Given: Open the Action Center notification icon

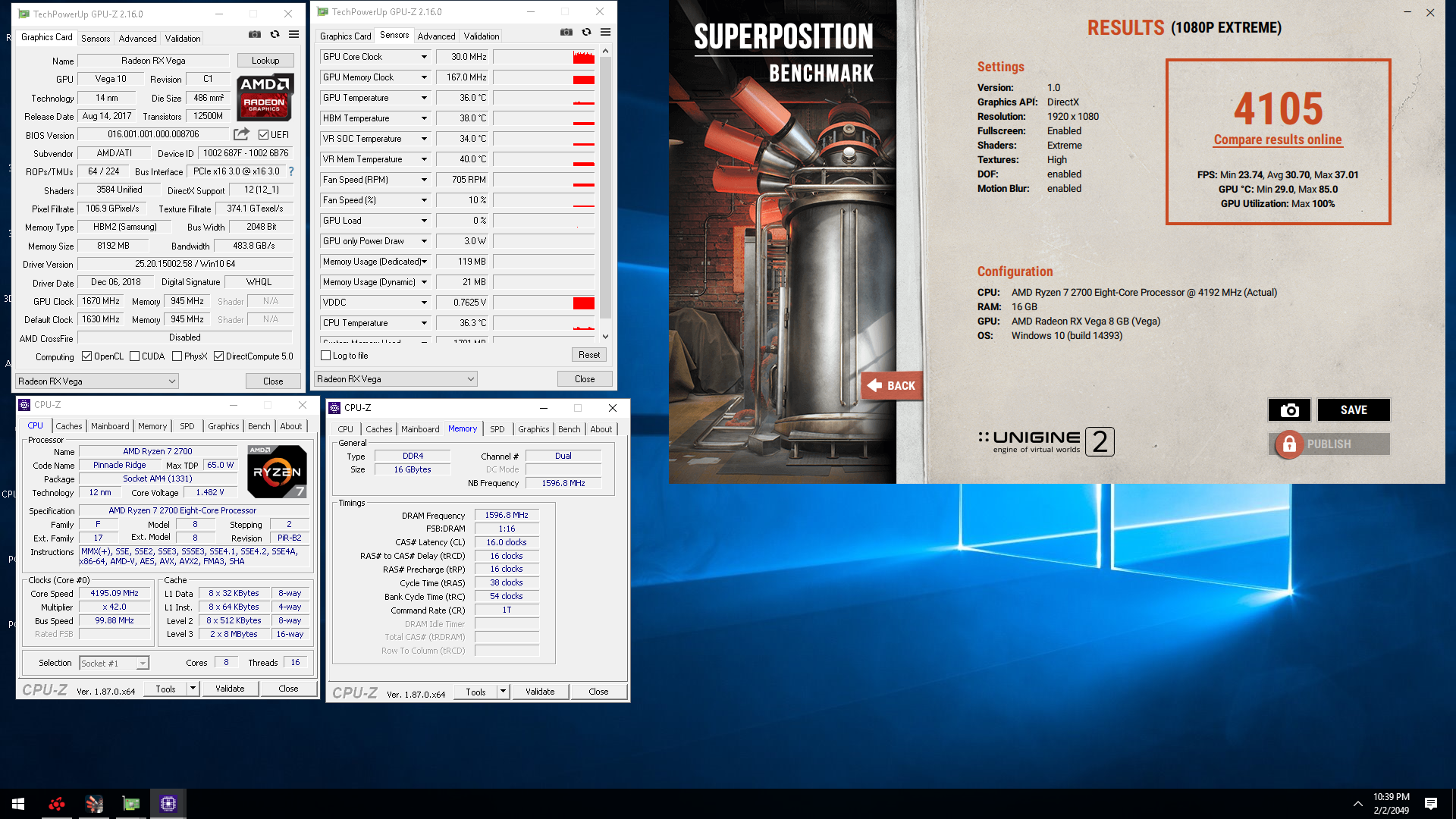Looking at the screenshot, I should point(1431,804).
